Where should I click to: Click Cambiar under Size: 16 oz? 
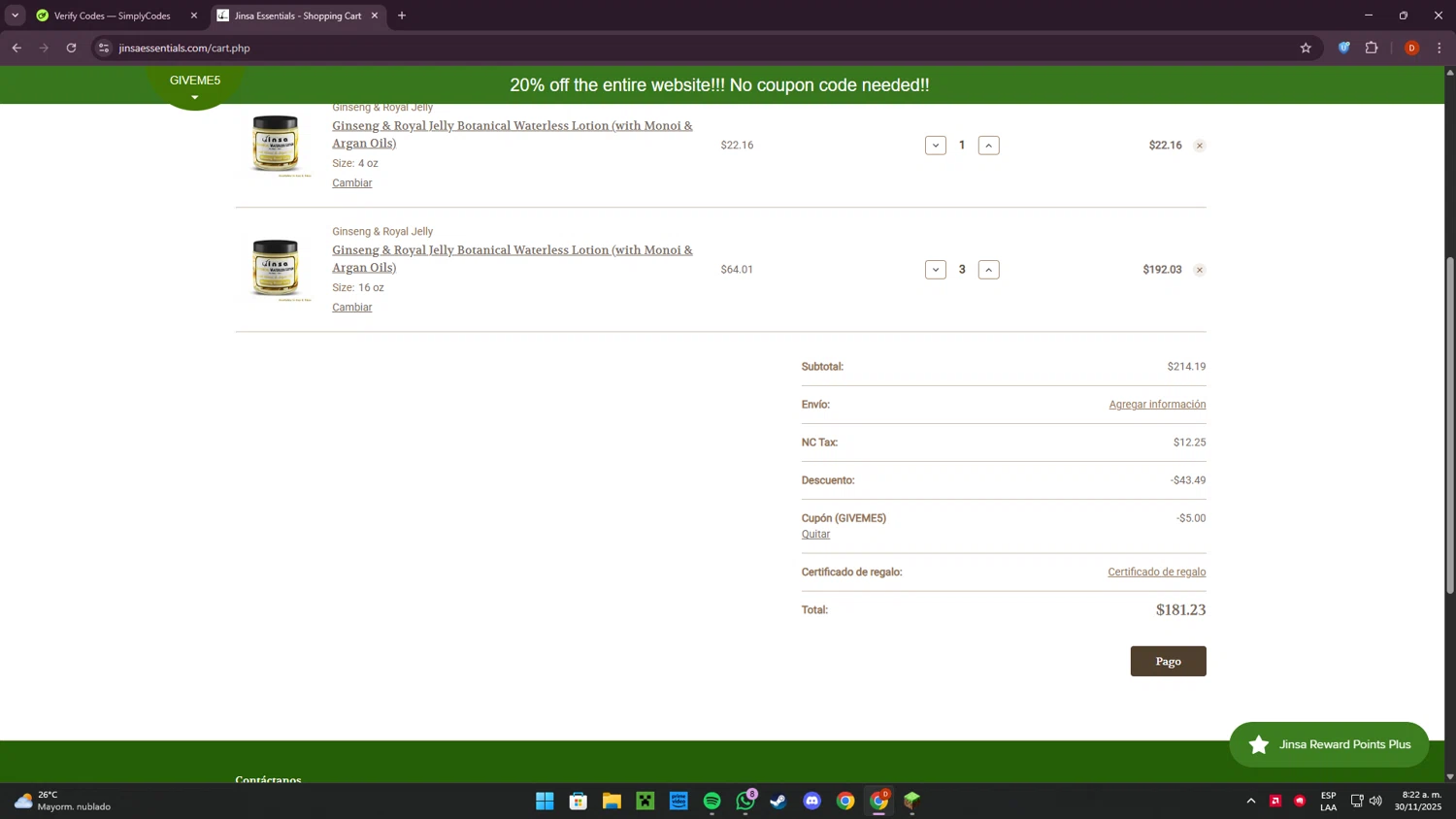tap(352, 307)
